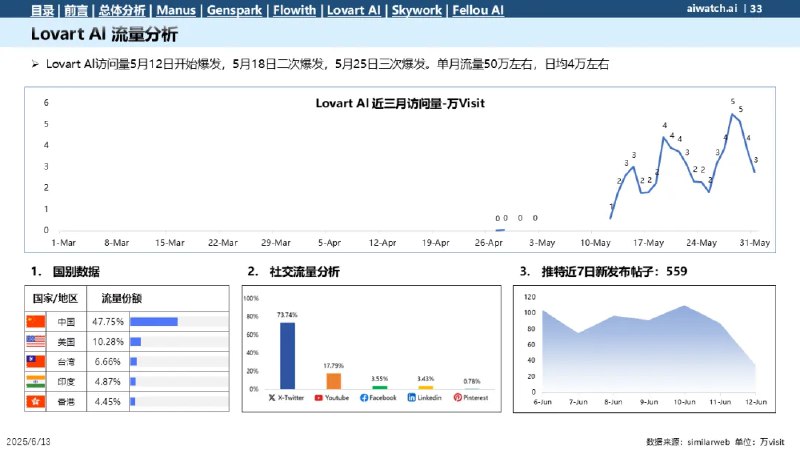Screen dimensions: 800x450
Task: Click the 1-Mar axis label
Action: 63,243
